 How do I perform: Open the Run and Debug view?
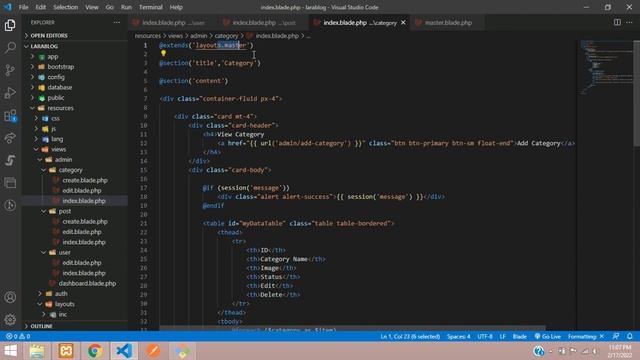[x=10, y=93]
